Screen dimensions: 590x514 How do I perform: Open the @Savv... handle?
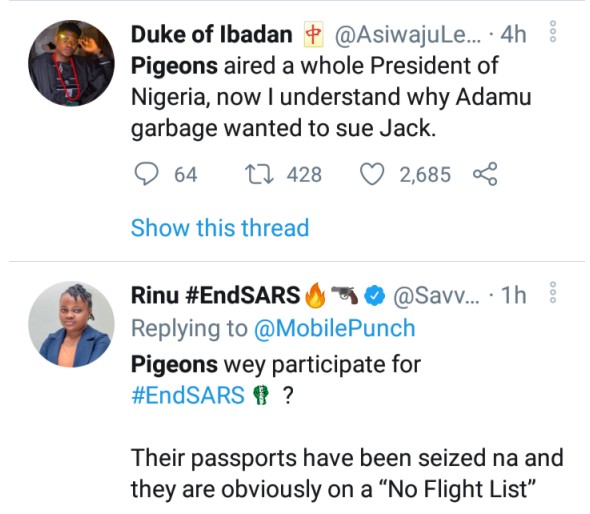pos(436,296)
